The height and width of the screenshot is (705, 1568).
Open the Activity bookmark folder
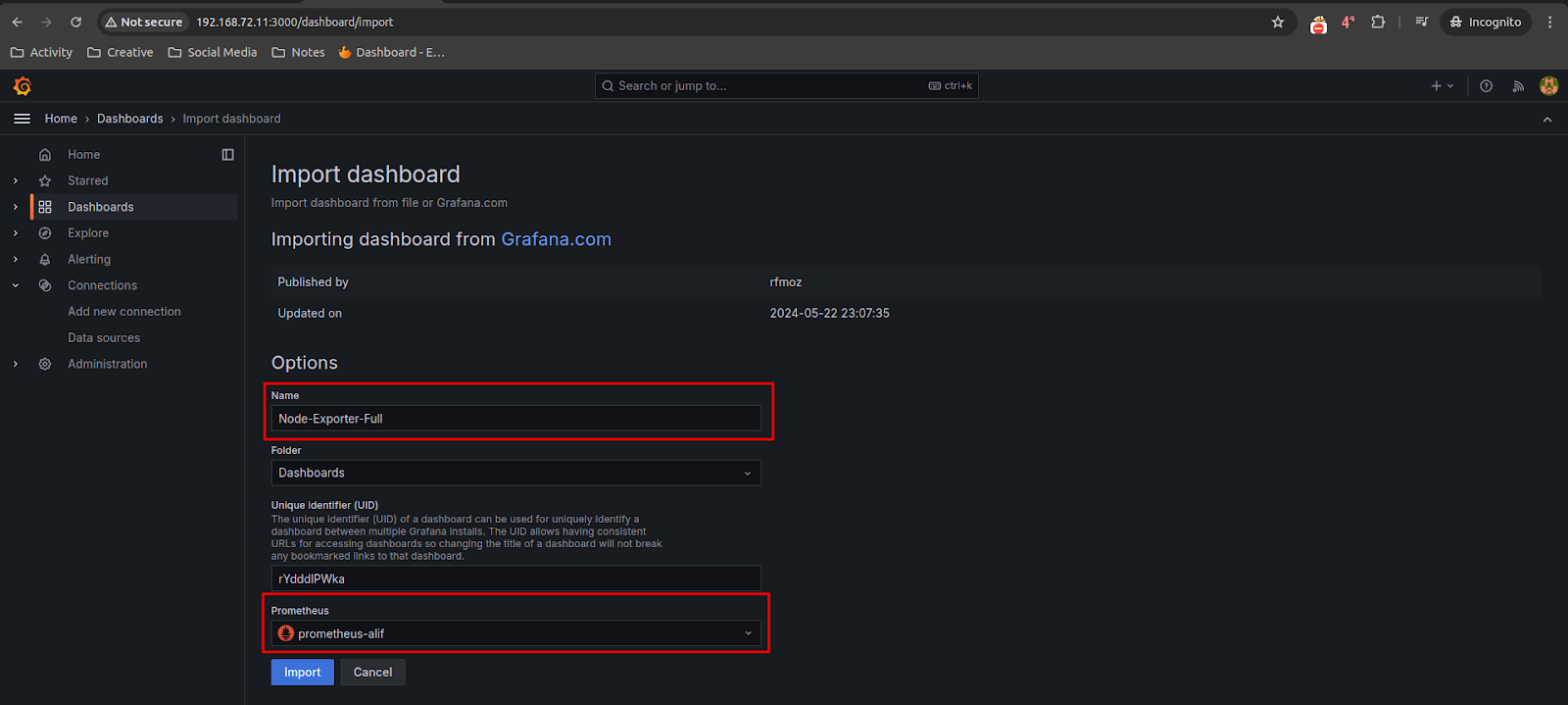(x=41, y=53)
